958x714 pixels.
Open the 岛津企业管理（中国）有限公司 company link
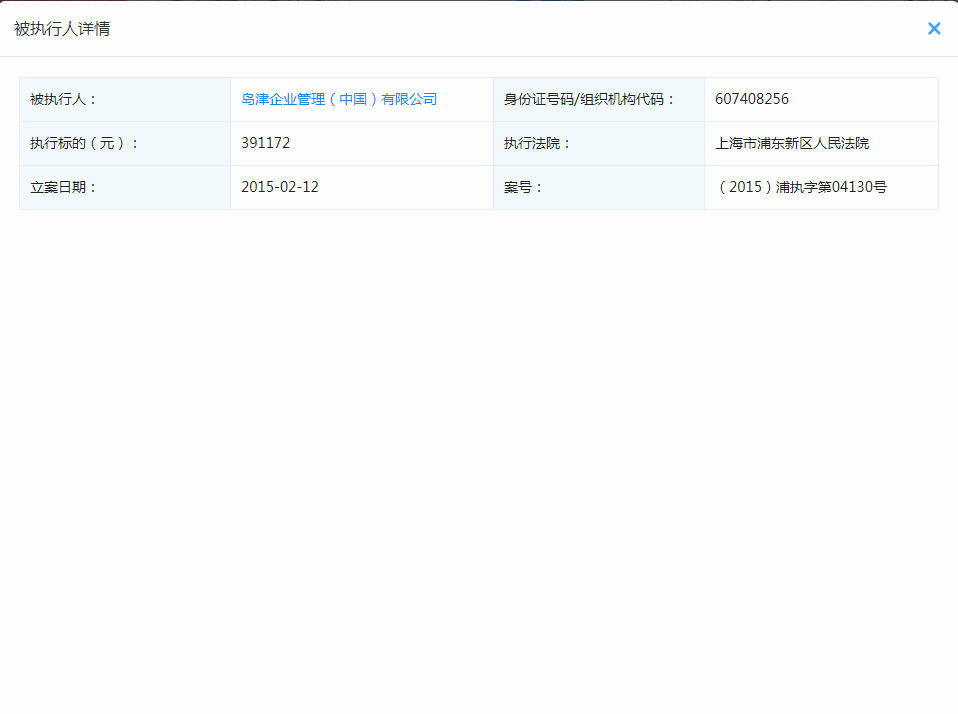coord(339,99)
